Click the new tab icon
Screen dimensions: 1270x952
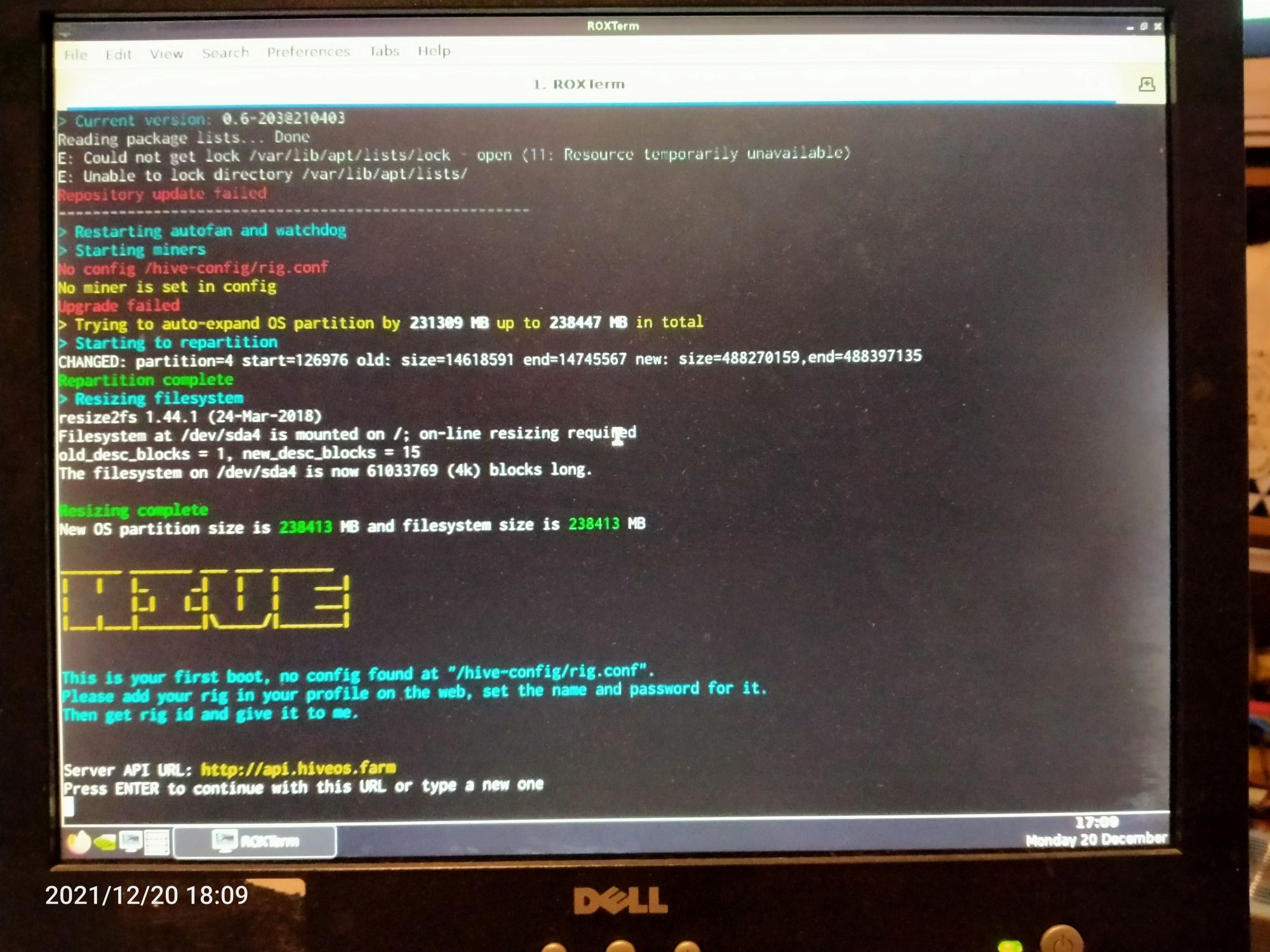point(1147,84)
